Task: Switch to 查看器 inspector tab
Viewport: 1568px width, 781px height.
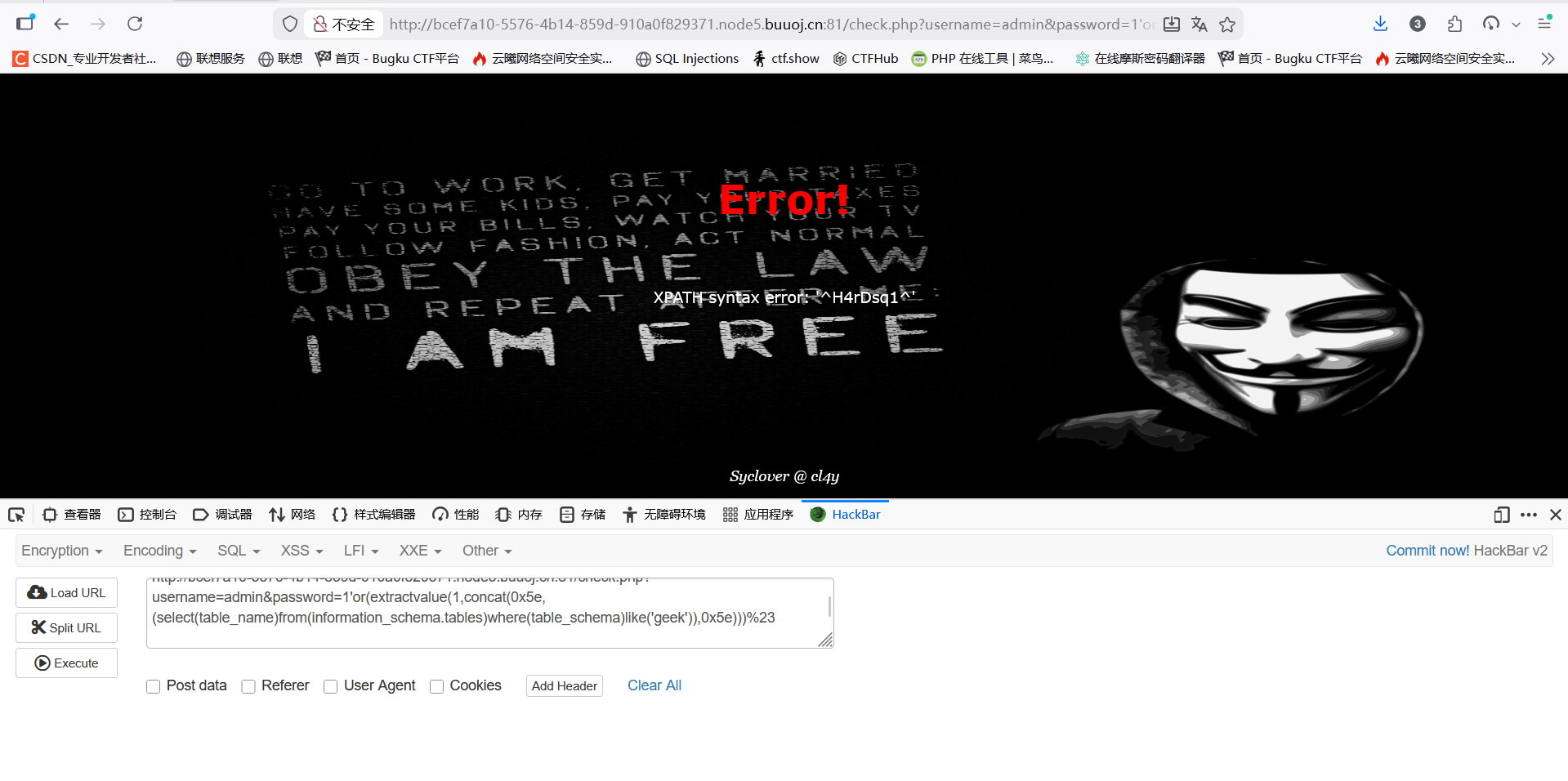Action: (x=72, y=515)
